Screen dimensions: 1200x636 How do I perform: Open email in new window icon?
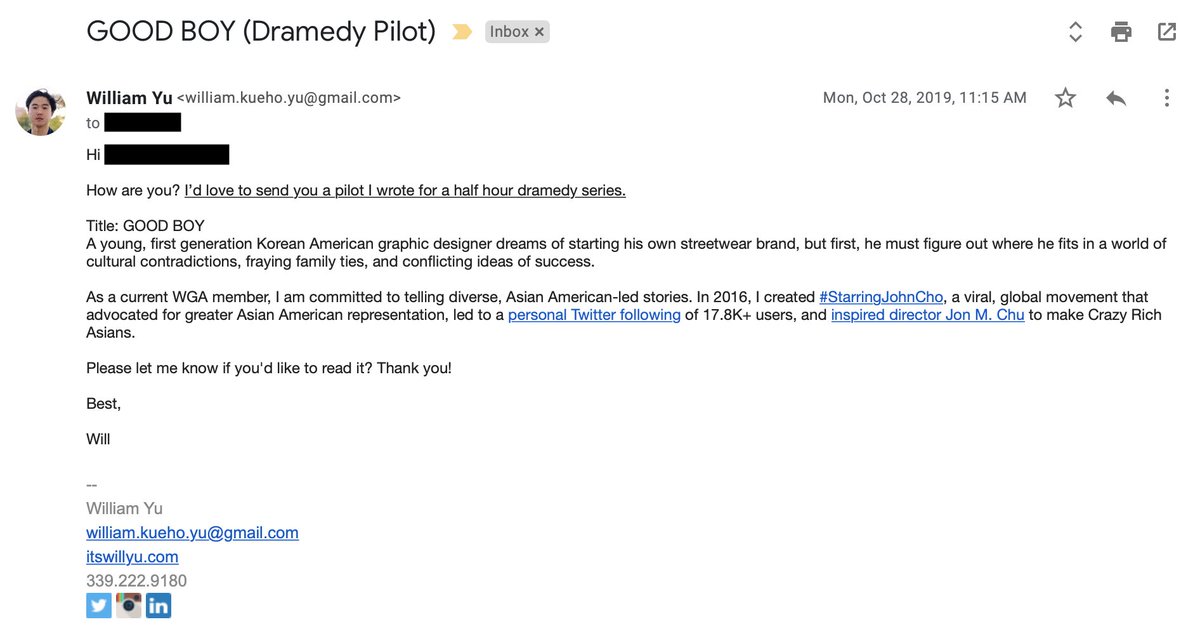click(x=1167, y=31)
